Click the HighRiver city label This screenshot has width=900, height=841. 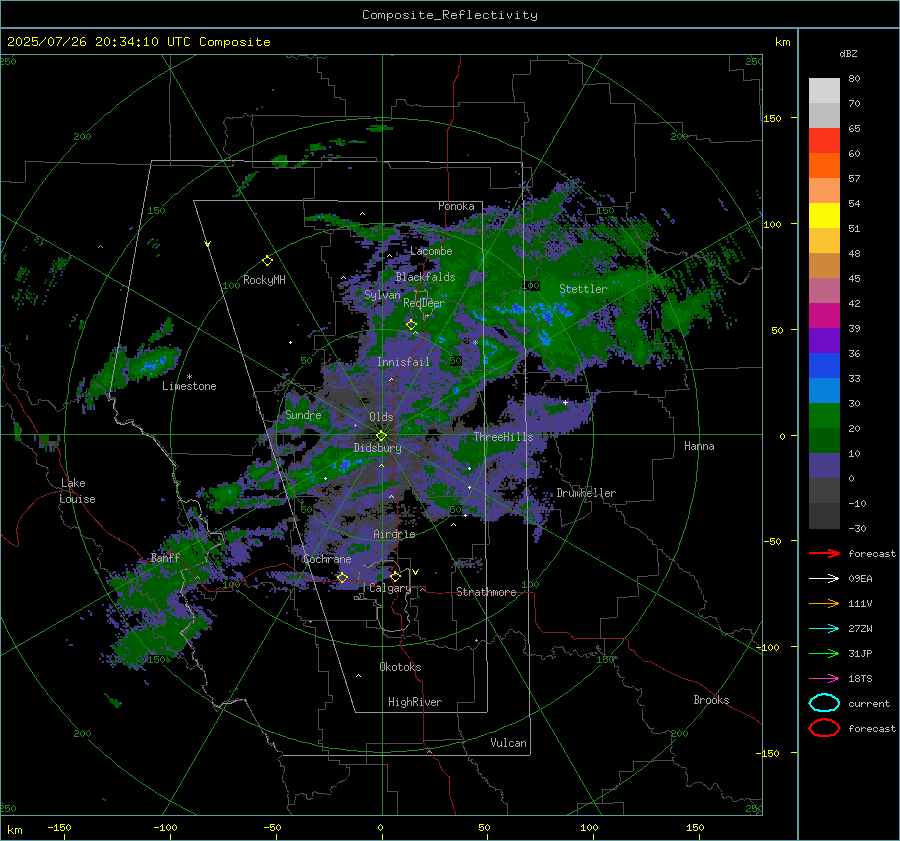[x=415, y=702]
